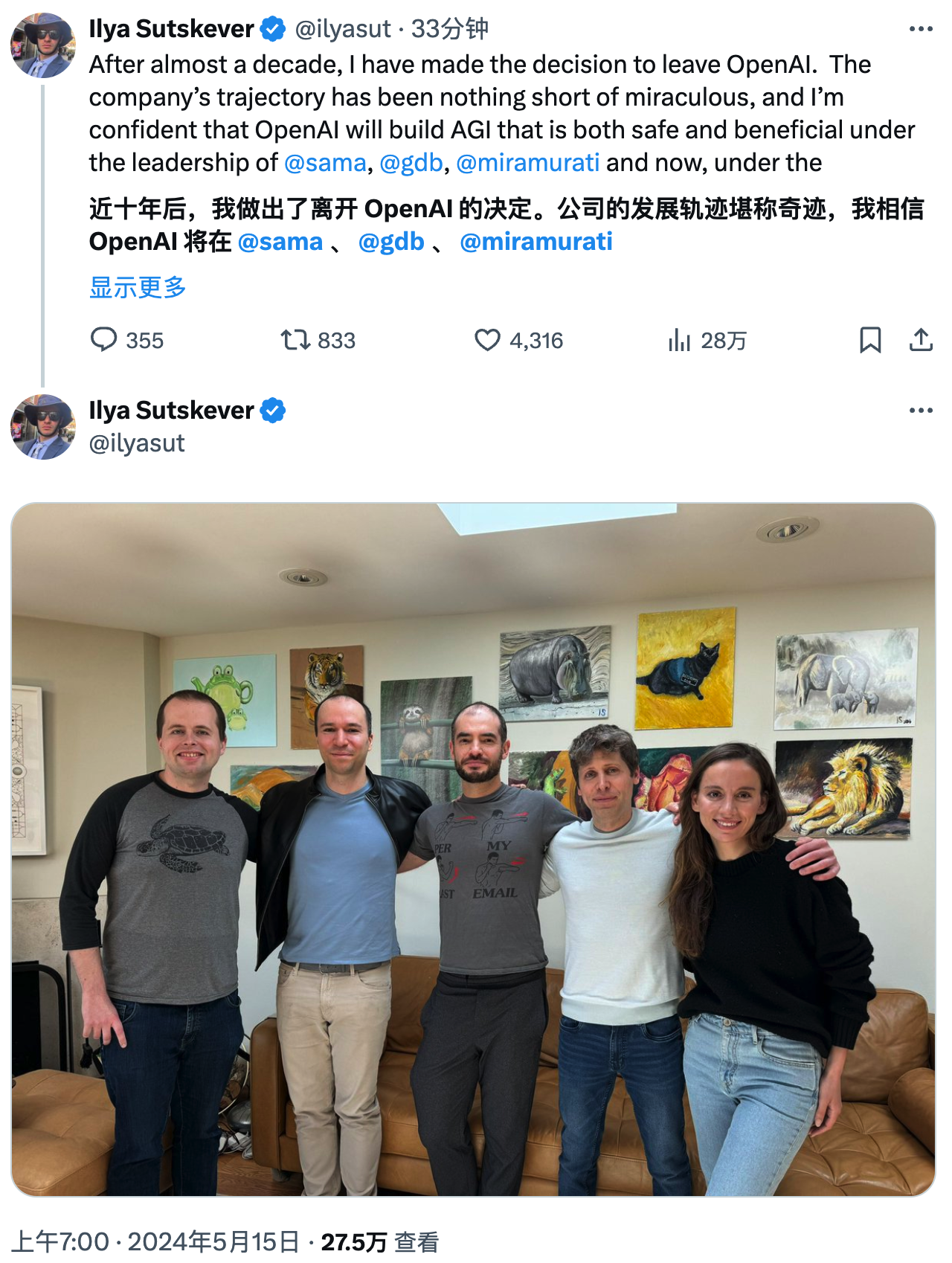View analytics via the bar chart icon

(x=679, y=340)
